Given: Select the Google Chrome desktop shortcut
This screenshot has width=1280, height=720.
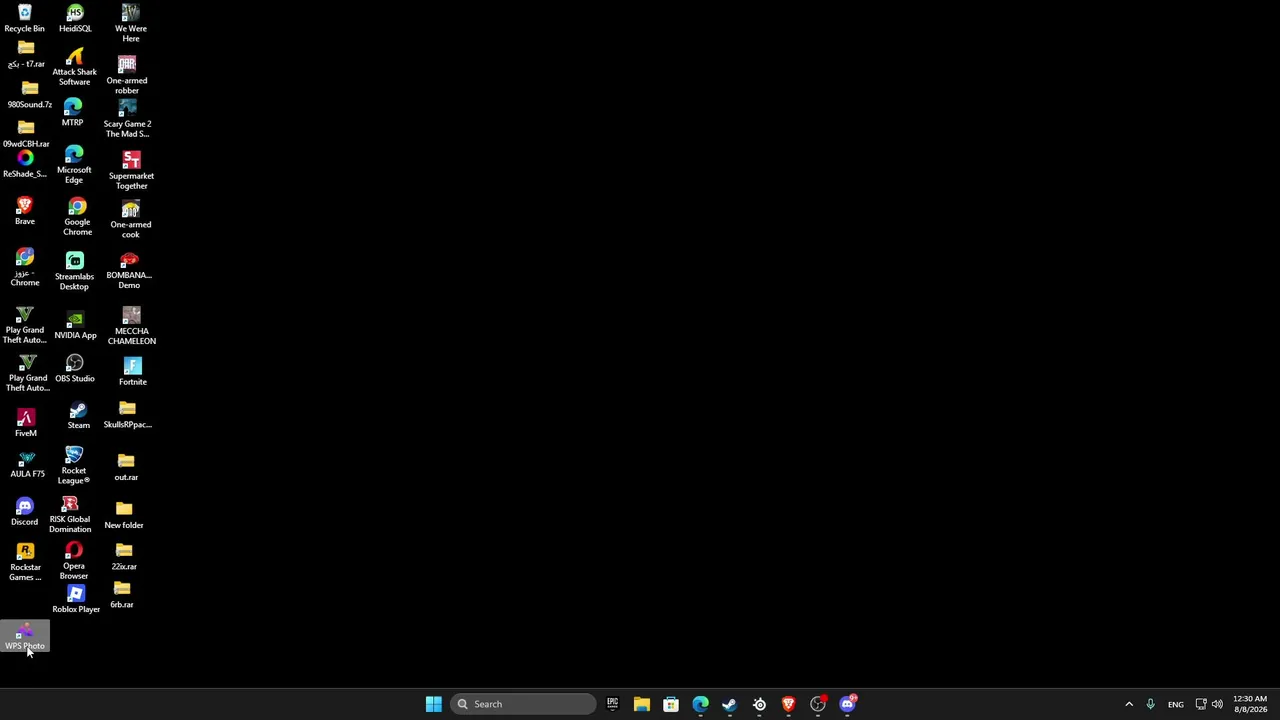Looking at the screenshot, I should point(77,216).
